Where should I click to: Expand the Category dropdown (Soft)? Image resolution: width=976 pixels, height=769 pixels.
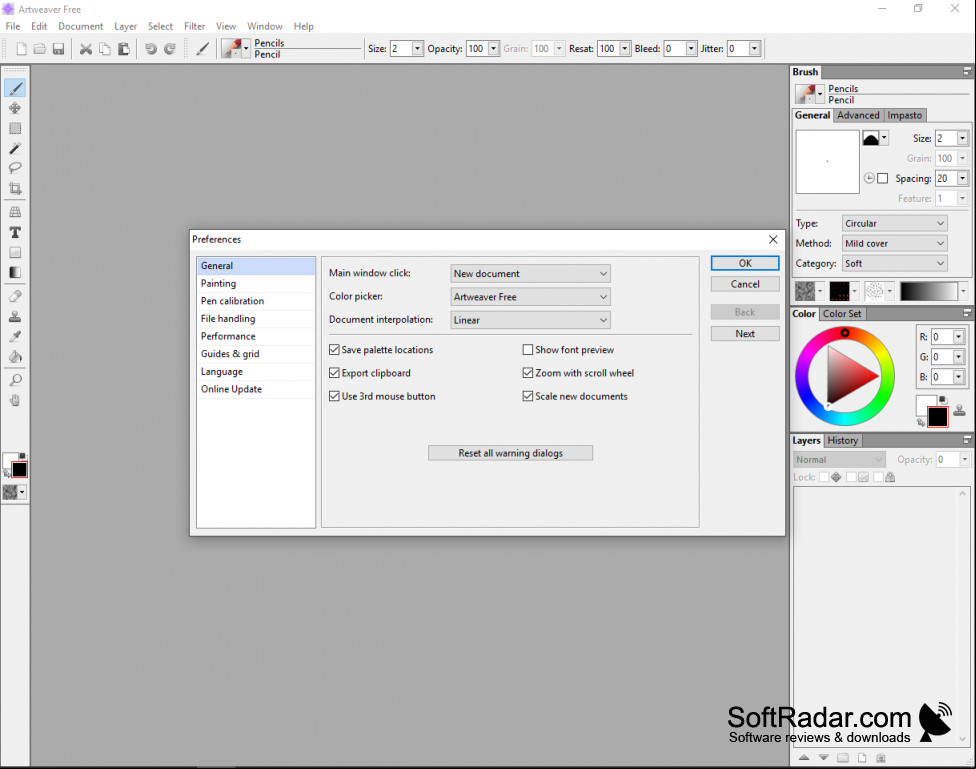coord(894,263)
